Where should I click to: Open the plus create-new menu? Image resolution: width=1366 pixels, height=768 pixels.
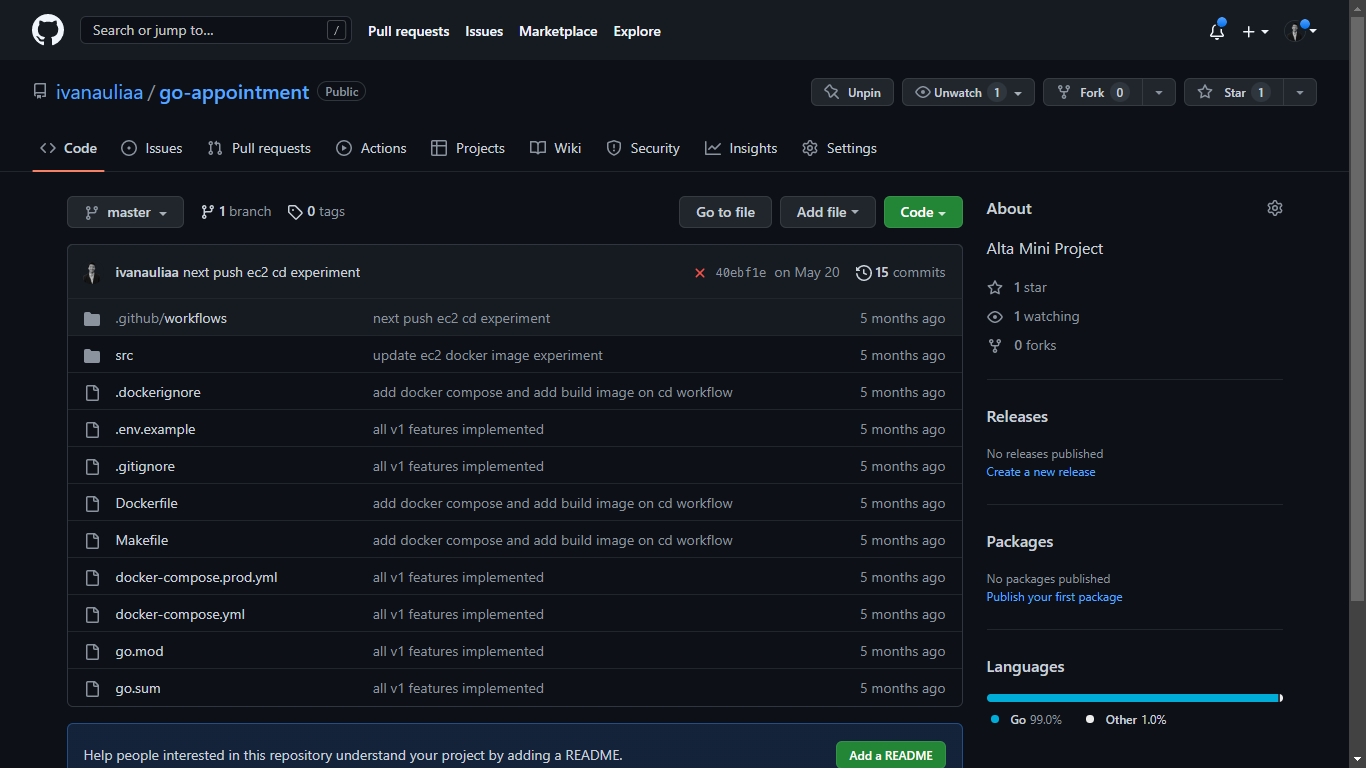click(1255, 31)
